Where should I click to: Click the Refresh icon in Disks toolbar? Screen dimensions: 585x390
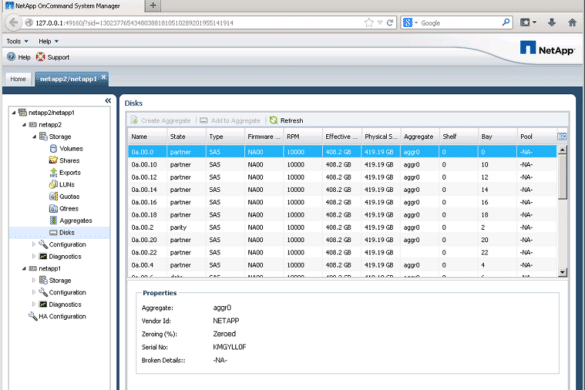(x=273, y=120)
